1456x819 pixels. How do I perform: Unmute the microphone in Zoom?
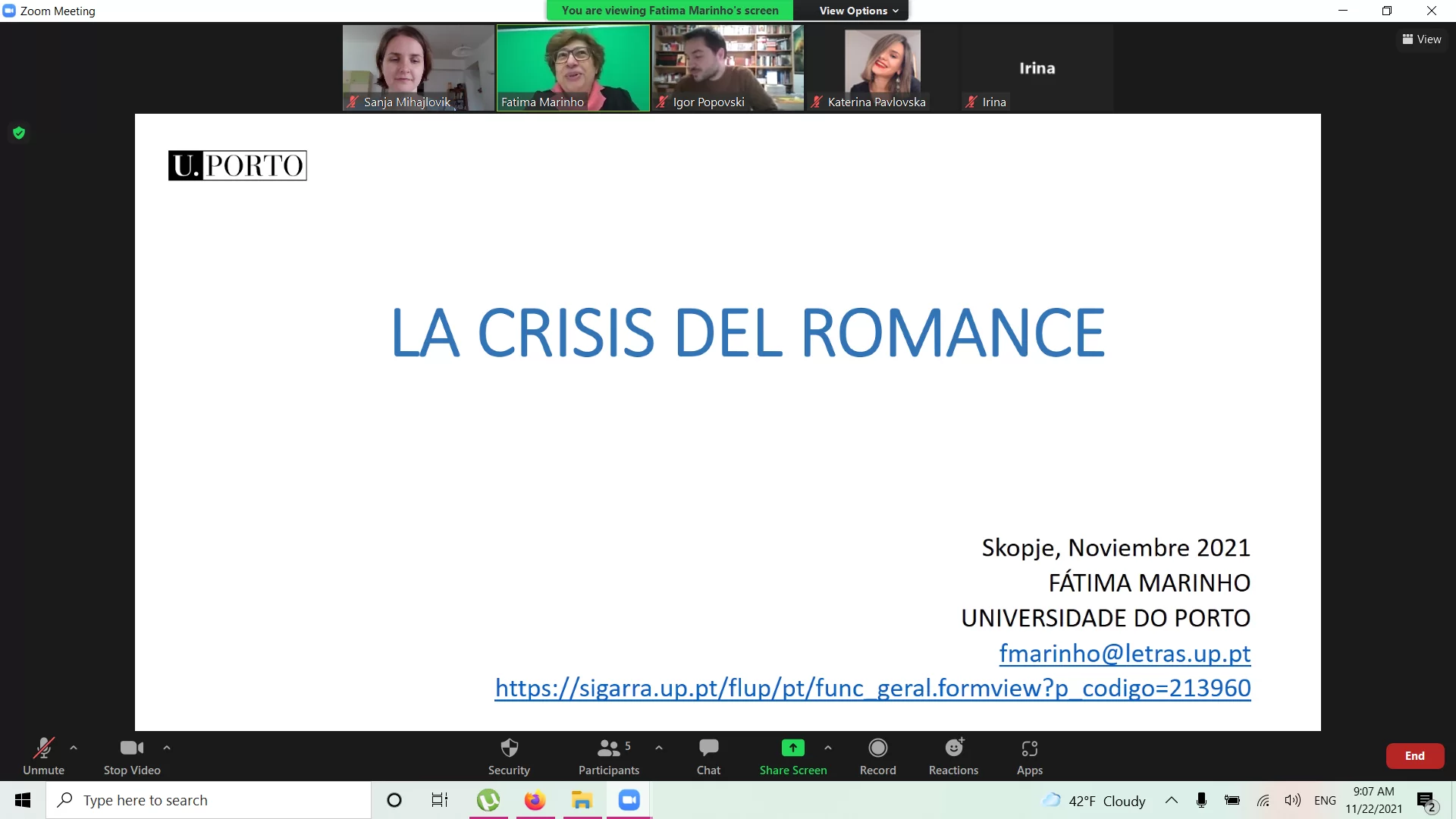43,756
